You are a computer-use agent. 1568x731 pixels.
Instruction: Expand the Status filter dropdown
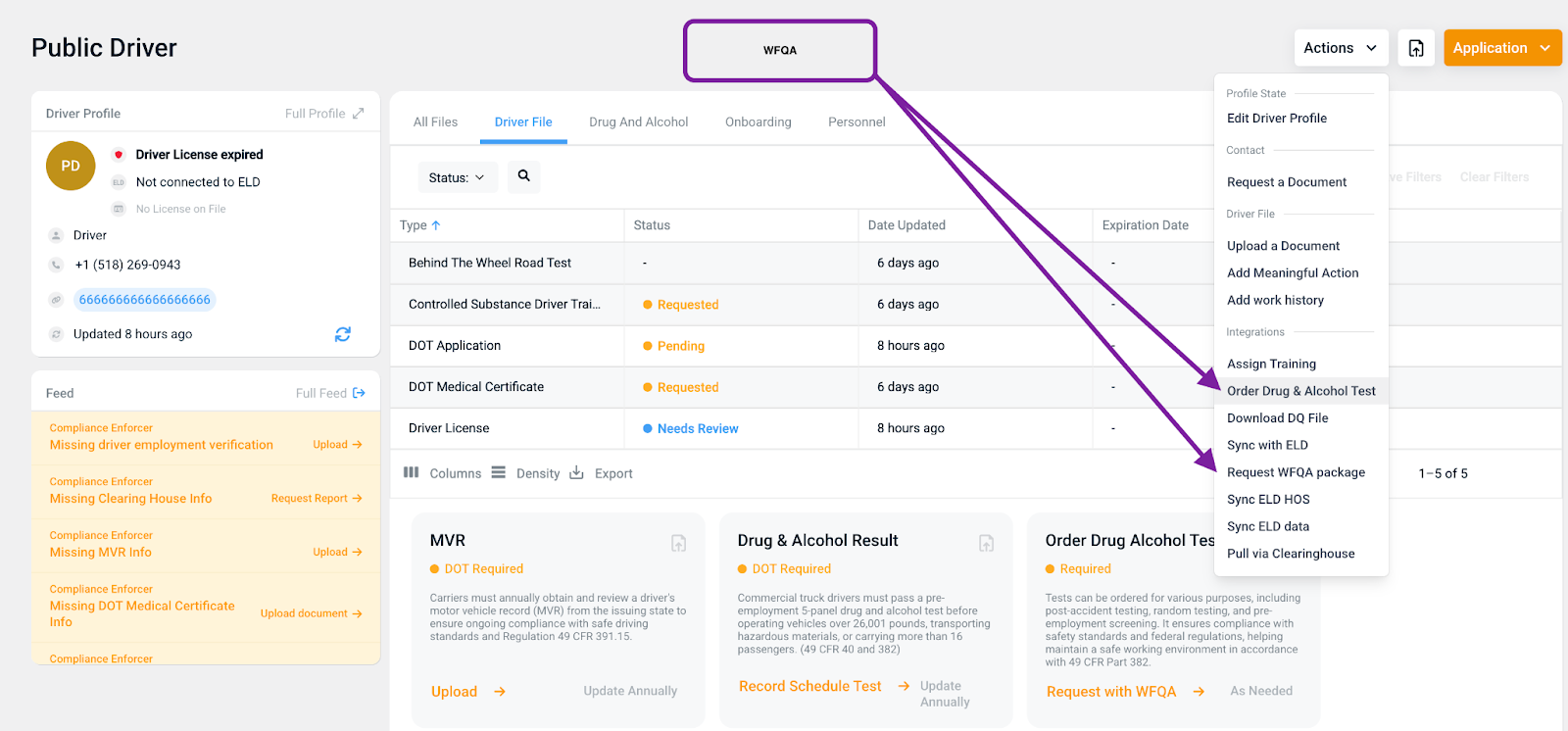457,177
